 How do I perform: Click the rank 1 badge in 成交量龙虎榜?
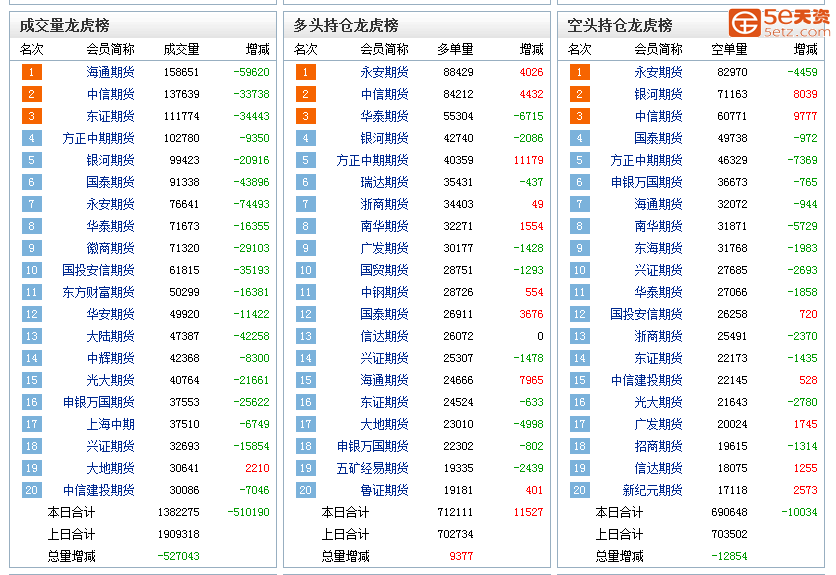click(31, 72)
